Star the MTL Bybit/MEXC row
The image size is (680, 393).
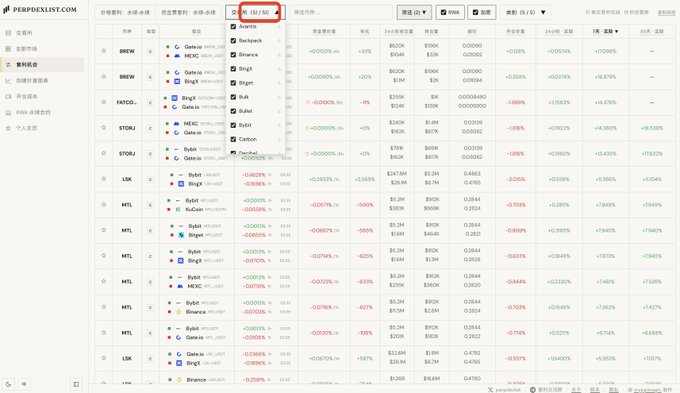pos(104,281)
